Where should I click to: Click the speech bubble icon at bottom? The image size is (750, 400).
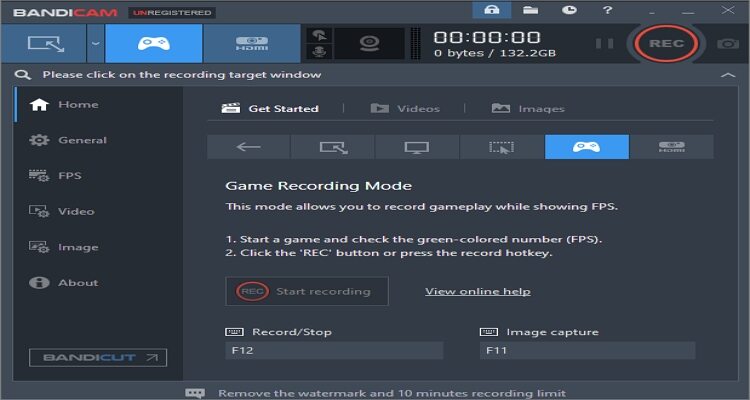coord(195,393)
